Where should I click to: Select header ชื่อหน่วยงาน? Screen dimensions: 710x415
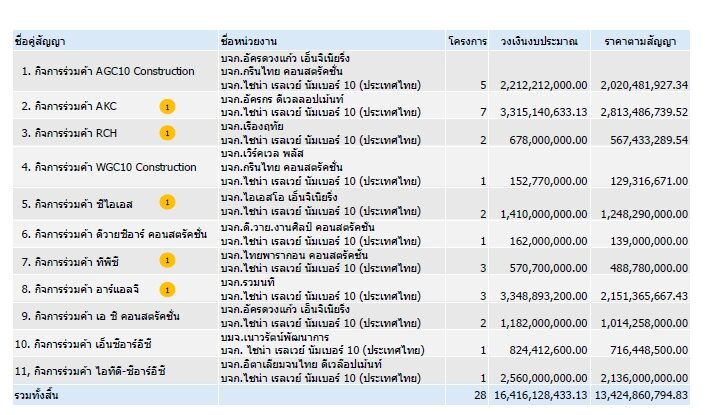[249, 42]
